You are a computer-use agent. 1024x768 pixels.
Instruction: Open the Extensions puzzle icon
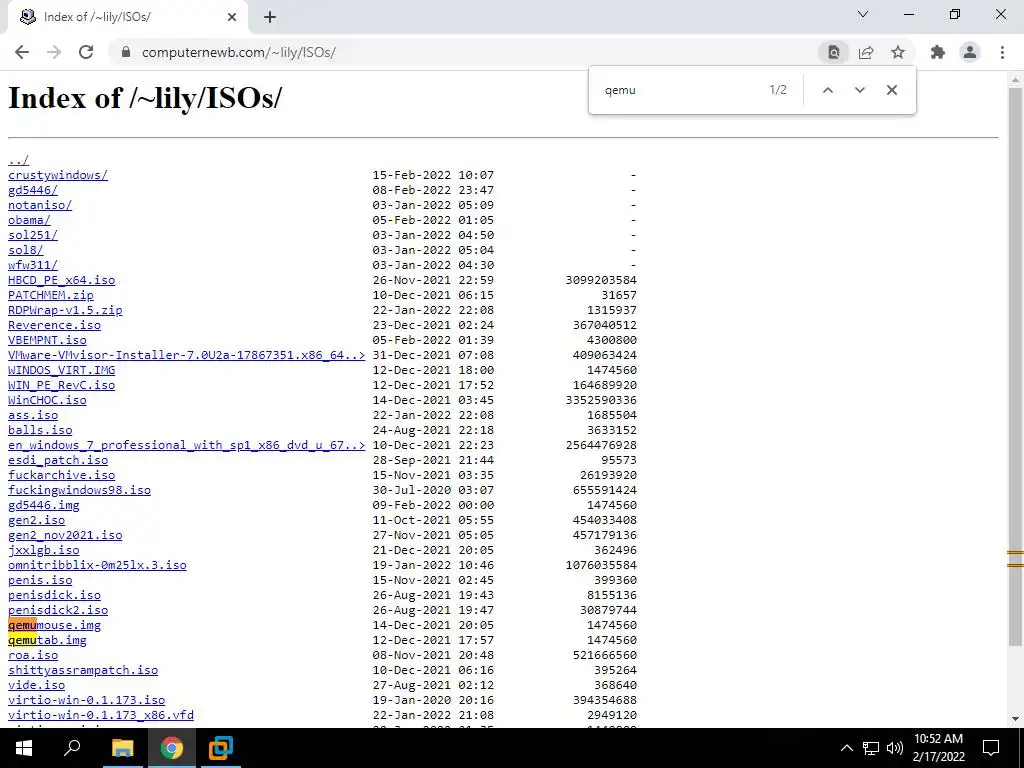(x=938, y=52)
